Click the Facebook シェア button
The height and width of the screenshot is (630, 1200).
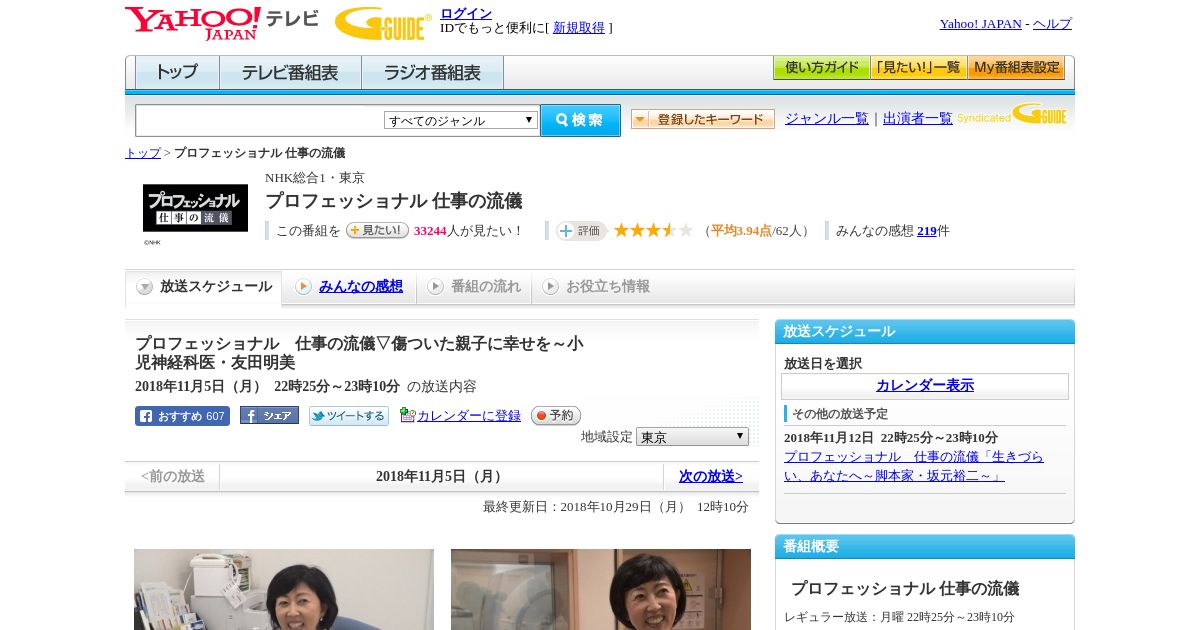pyautogui.click(x=269, y=415)
